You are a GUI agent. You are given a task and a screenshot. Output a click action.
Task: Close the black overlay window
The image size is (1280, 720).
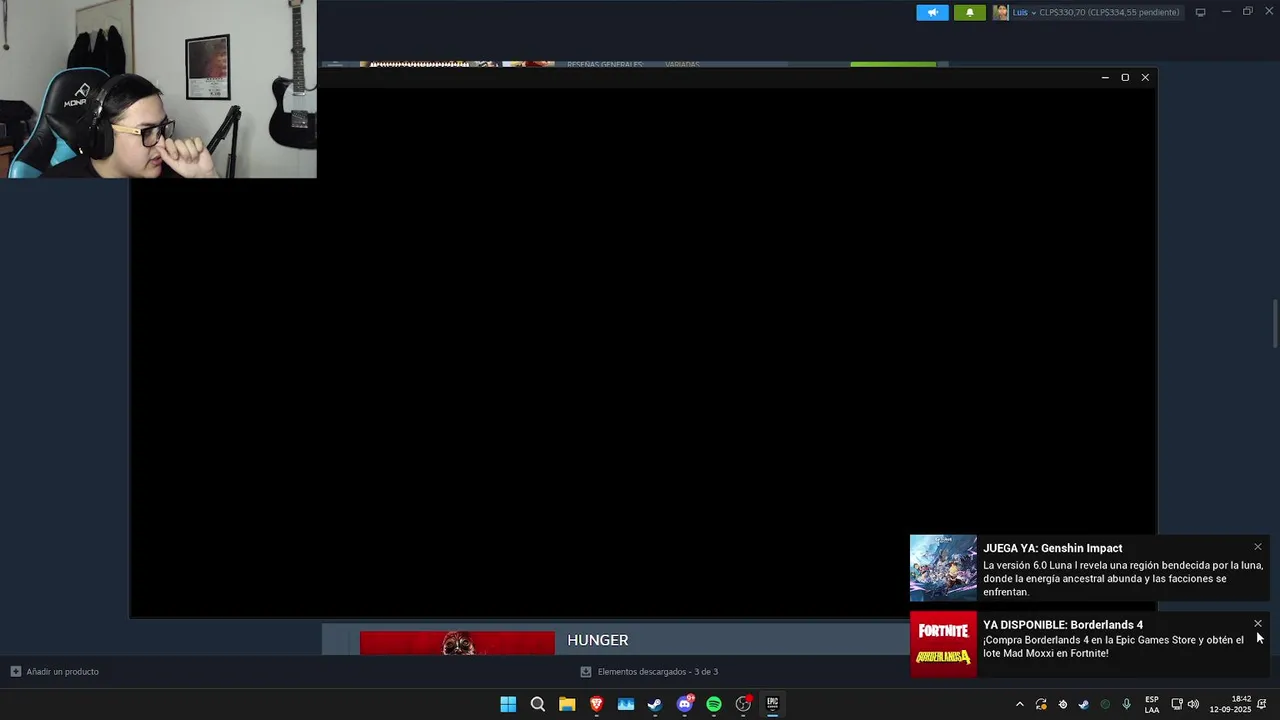tap(1145, 77)
